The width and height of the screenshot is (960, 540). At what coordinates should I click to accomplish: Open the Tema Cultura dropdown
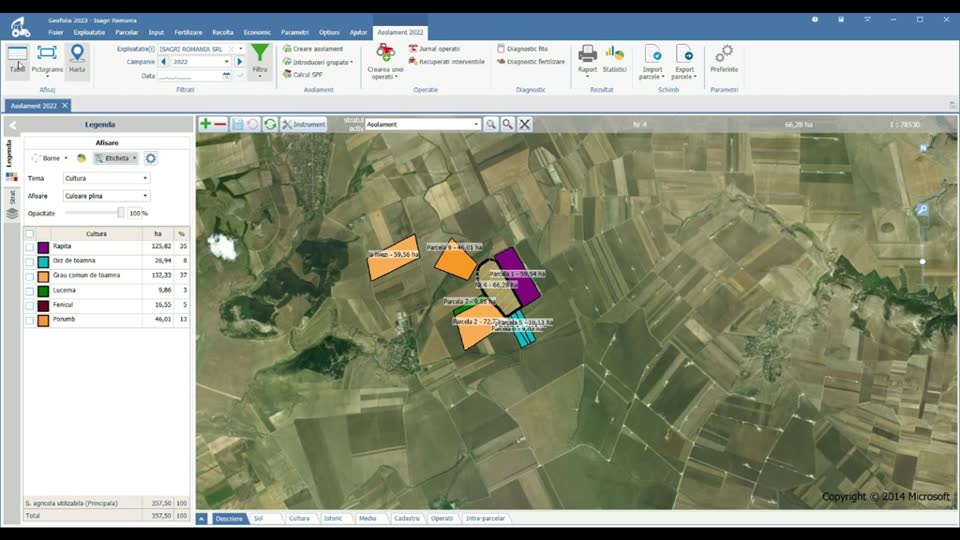(x=107, y=178)
